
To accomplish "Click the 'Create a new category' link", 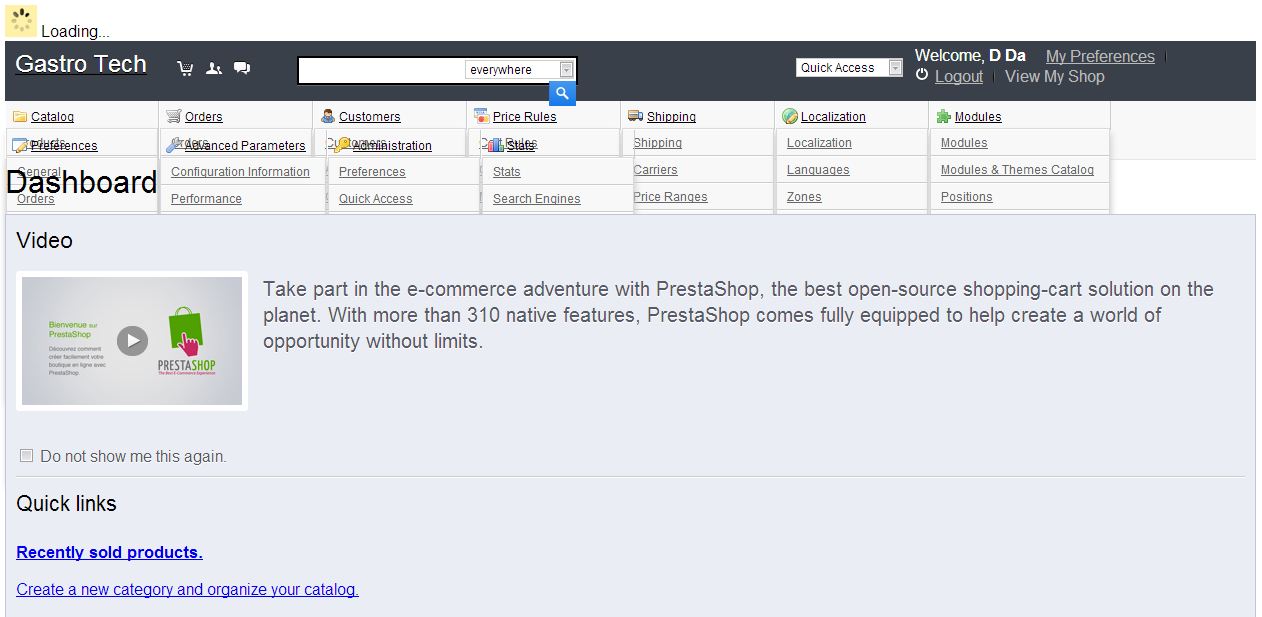I will [x=187, y=589].
